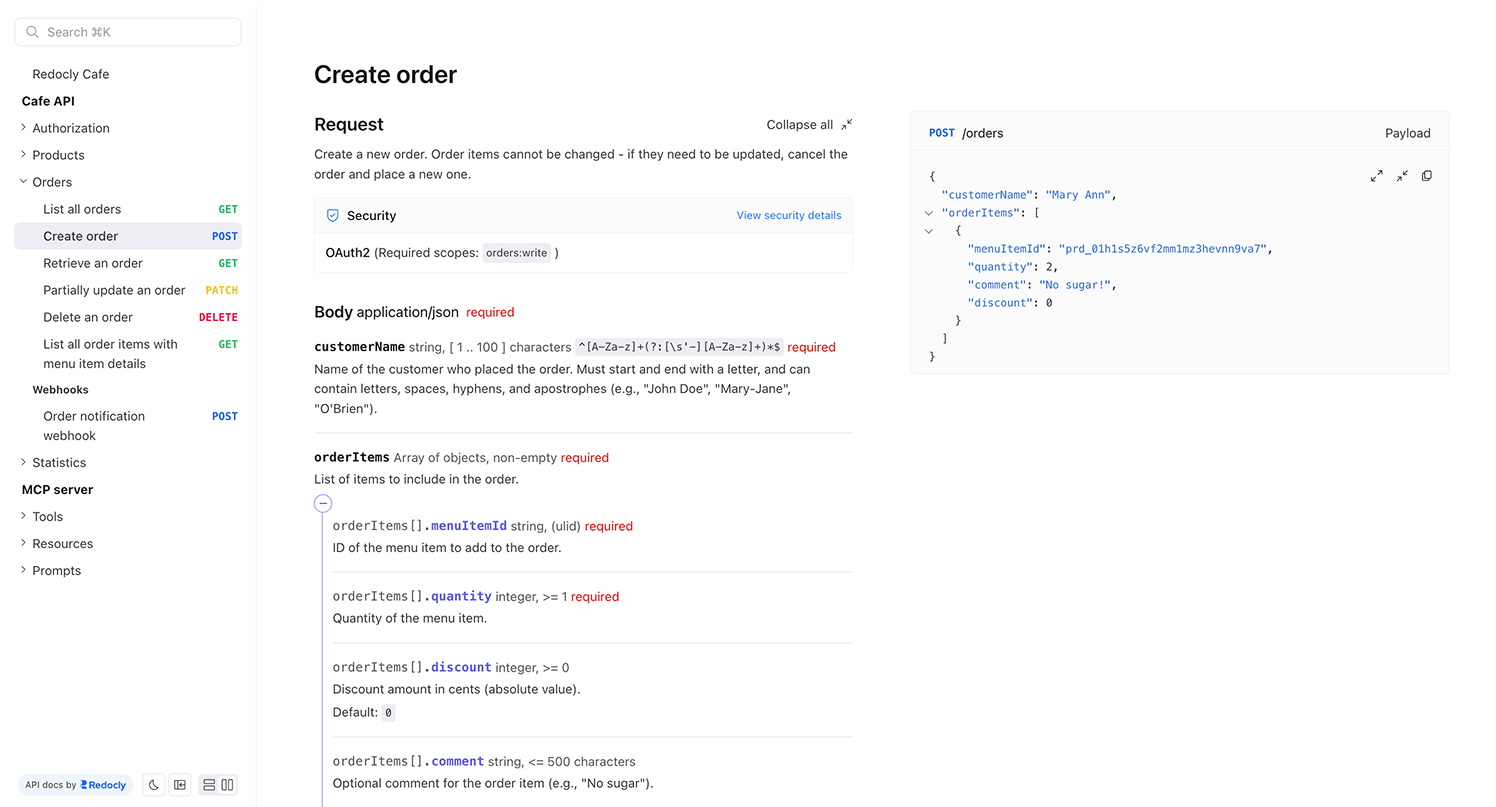This screenshot has width=1496, height=807.
Task: Switch to two-column layout view
Action: click(227, 785)
